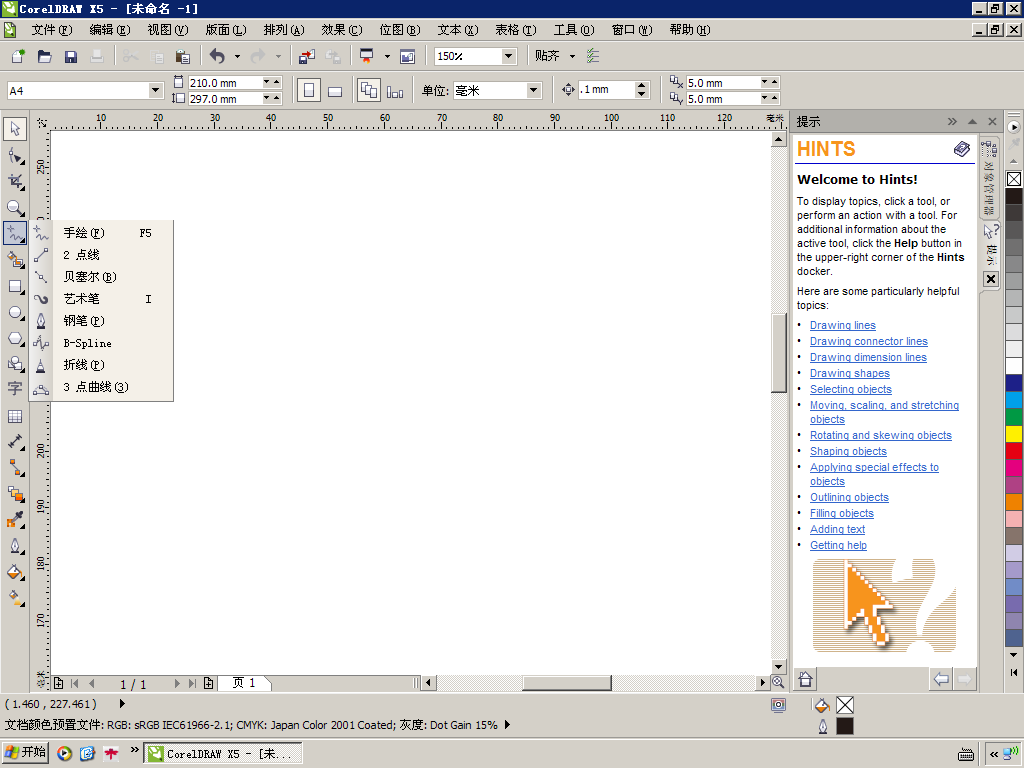Viewport: 1024px width, 768px height.
Task: Toggle Portrait page orientation
Action: (x=309, y=91)
